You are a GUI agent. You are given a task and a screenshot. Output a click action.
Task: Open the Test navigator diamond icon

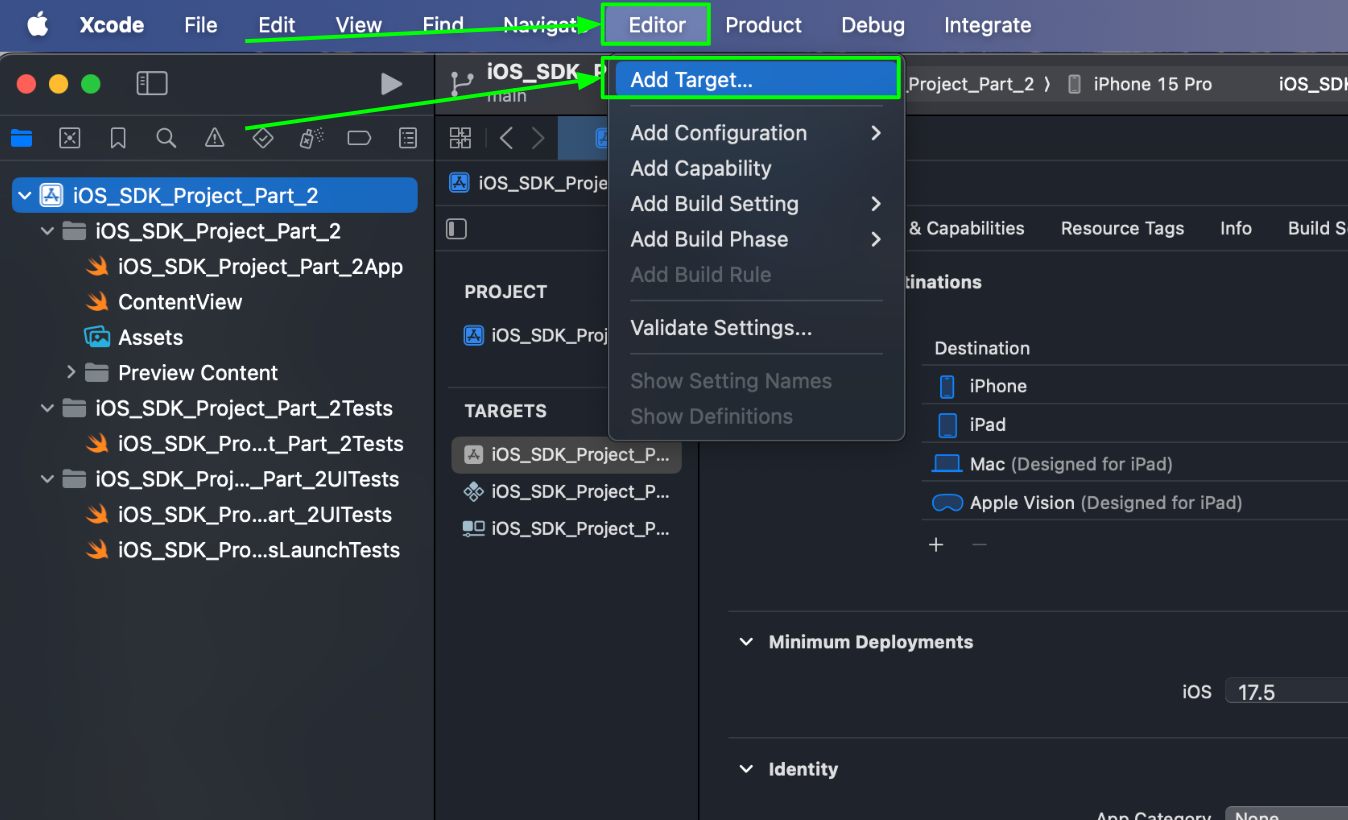[263, 138]
